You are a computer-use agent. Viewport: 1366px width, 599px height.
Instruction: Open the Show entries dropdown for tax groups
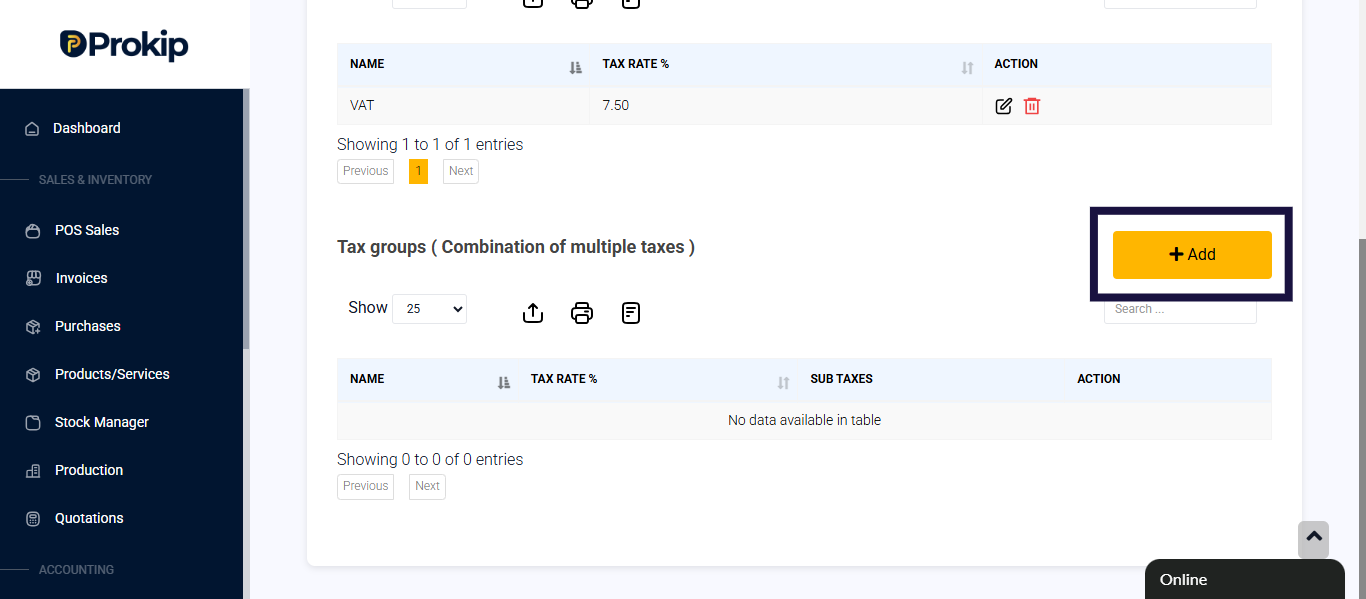click(x=429, y=309)
